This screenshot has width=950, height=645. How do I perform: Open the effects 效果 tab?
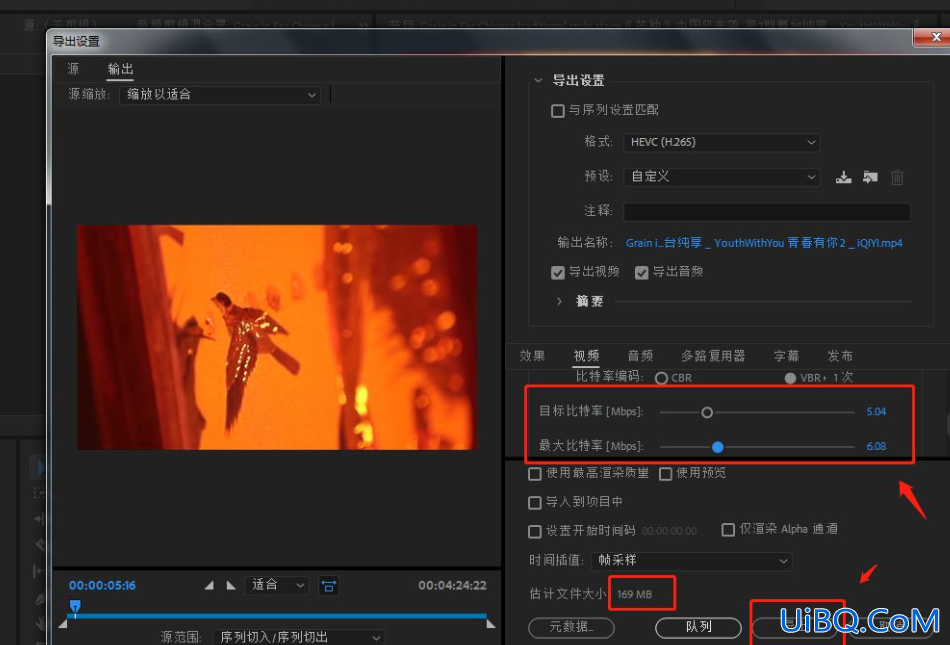532,356
